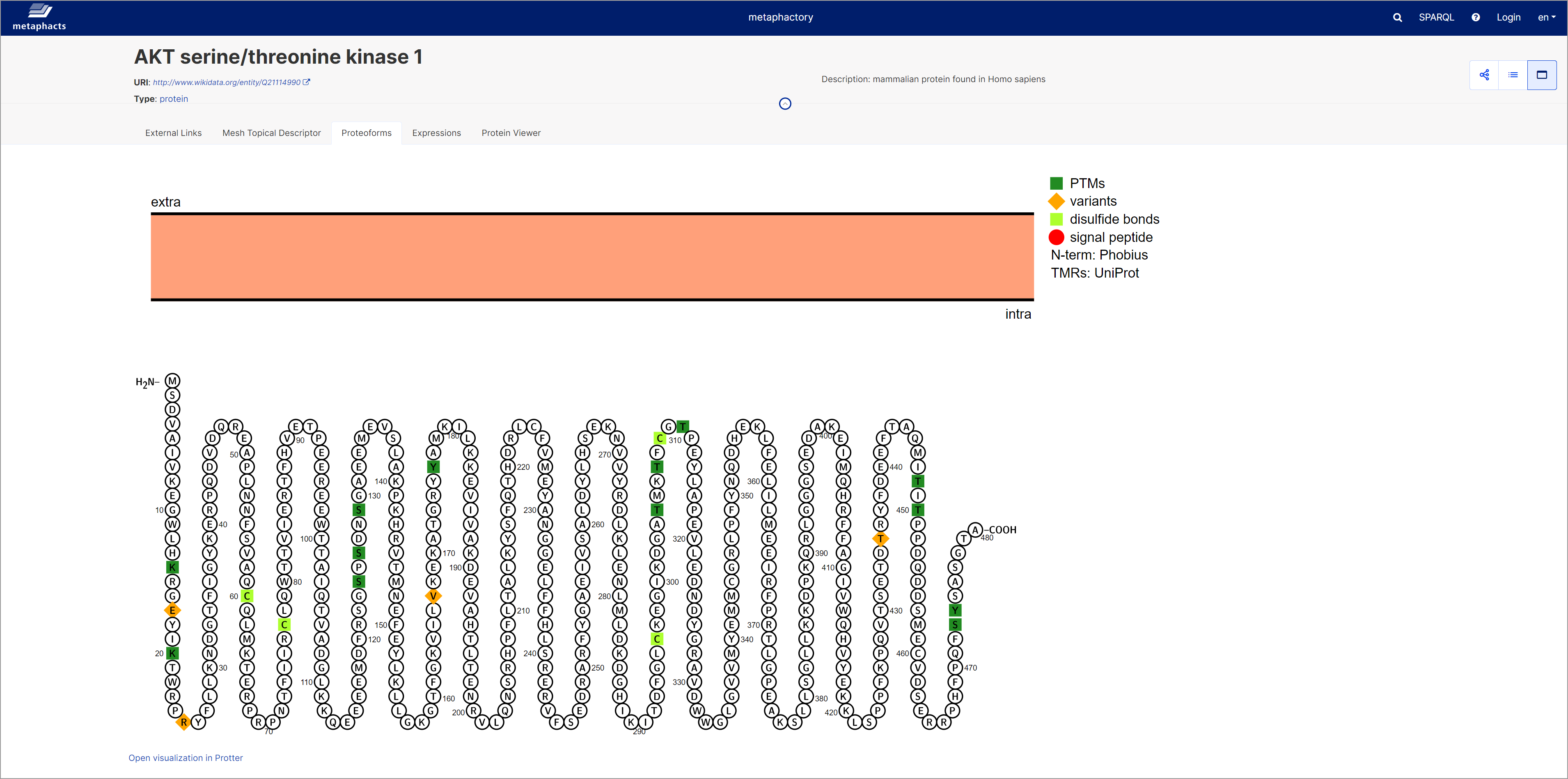
Task: Open the SPARQL page
Action: [x=1436, y=18]
